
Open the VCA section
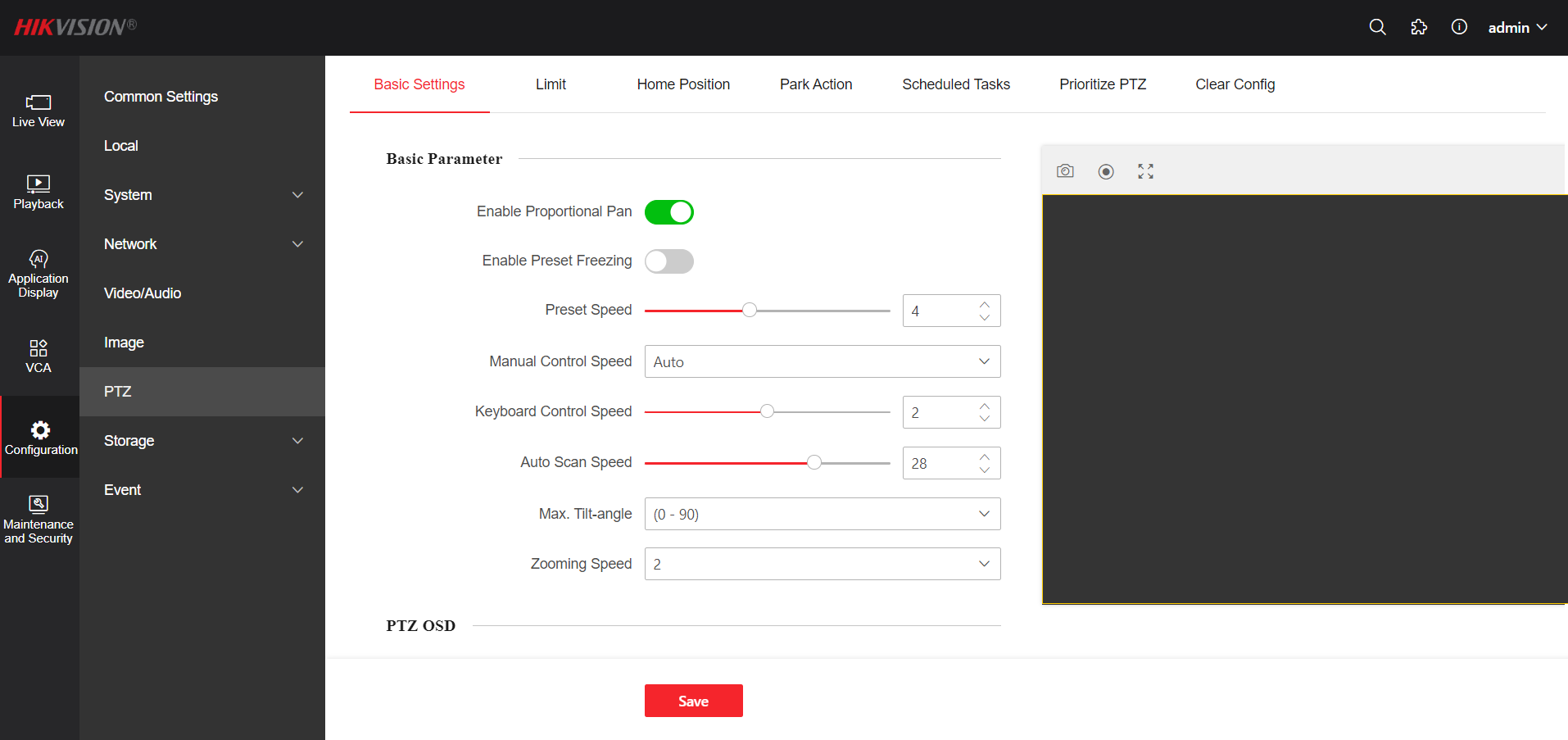click(39, 356)
